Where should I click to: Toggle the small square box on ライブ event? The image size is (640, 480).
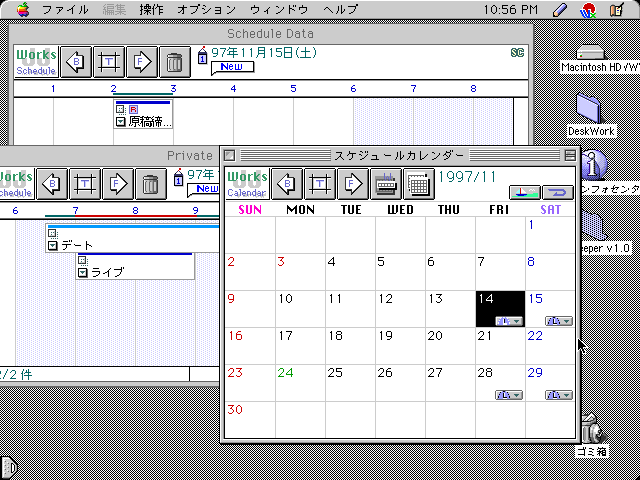pos(83,260)
